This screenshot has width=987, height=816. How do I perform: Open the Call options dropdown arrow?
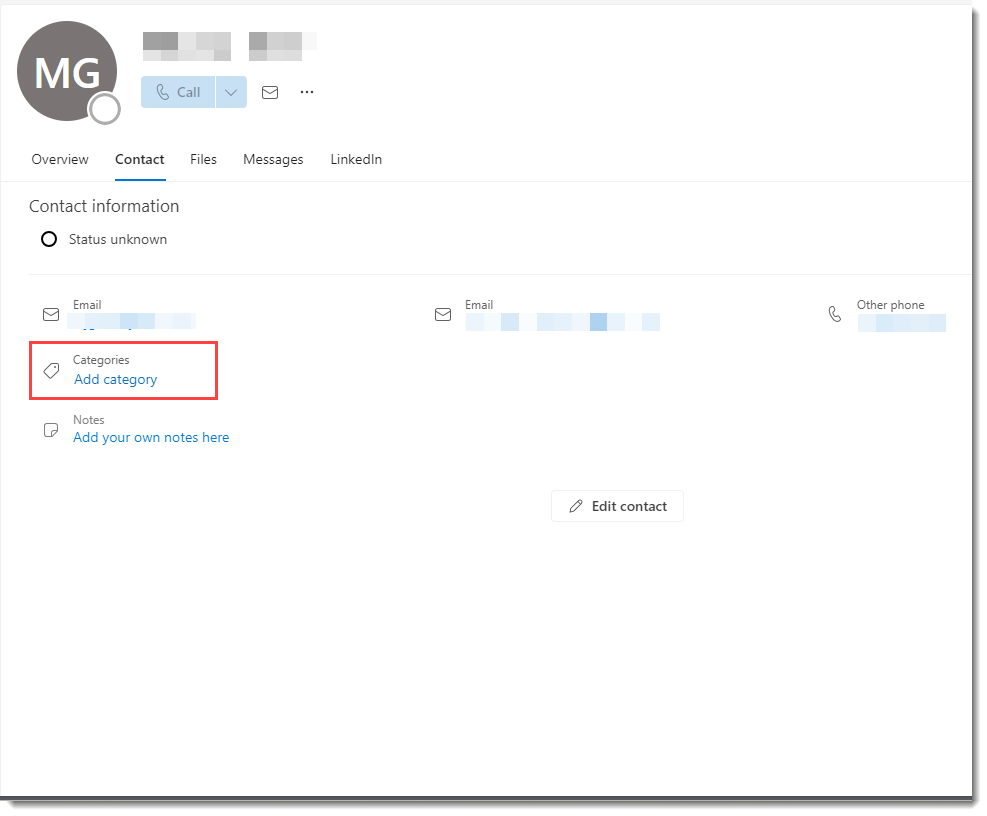[231, 91]
